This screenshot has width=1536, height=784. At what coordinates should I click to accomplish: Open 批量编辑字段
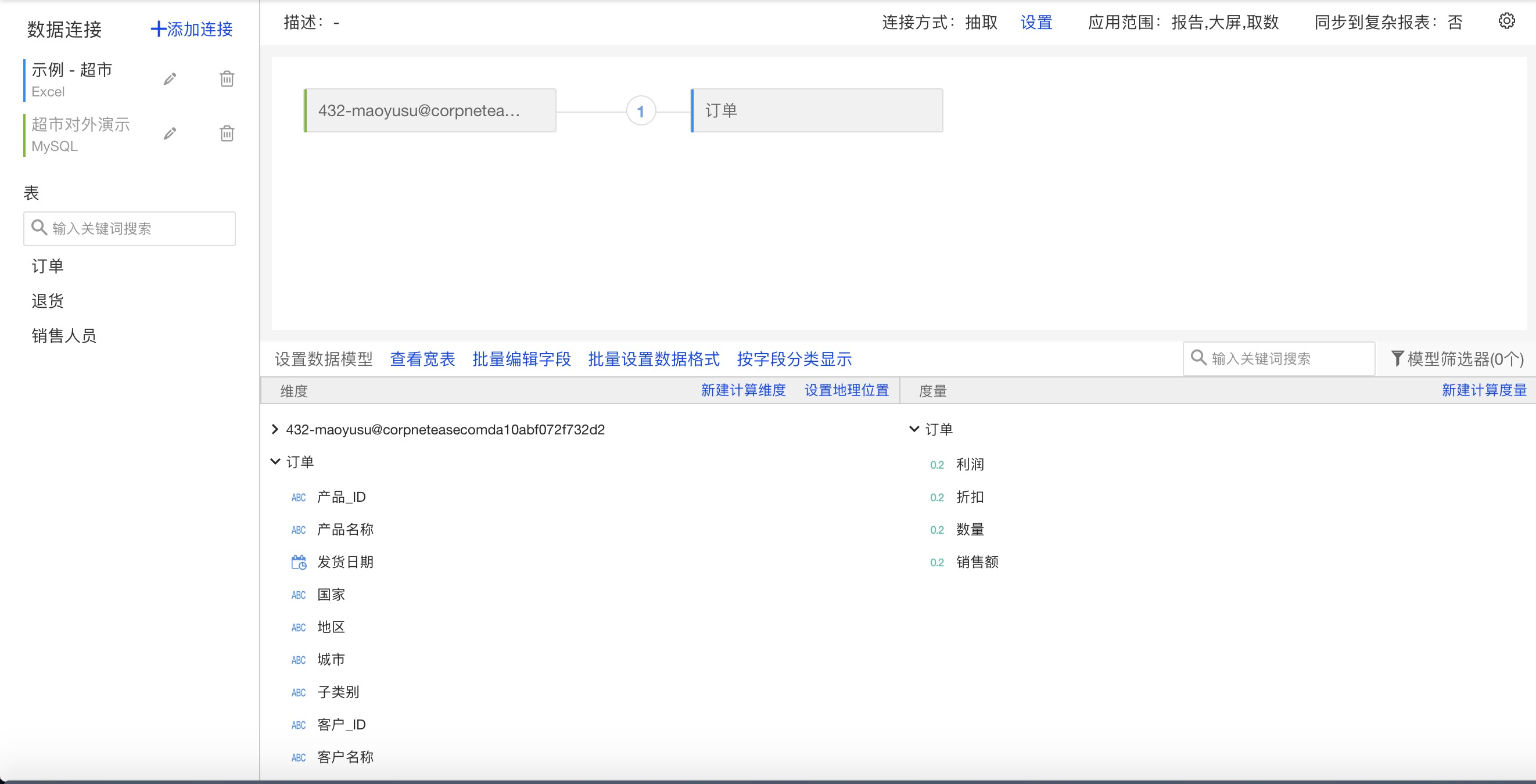[x=521, y=359]
